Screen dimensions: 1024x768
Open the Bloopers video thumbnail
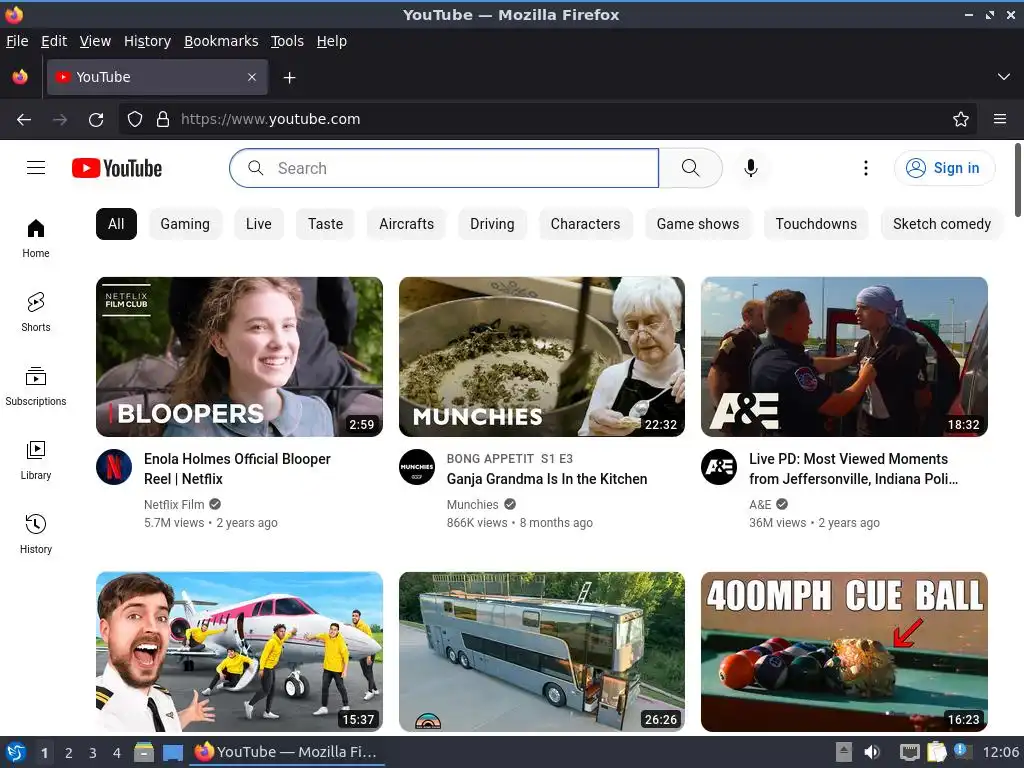point(239,357)
